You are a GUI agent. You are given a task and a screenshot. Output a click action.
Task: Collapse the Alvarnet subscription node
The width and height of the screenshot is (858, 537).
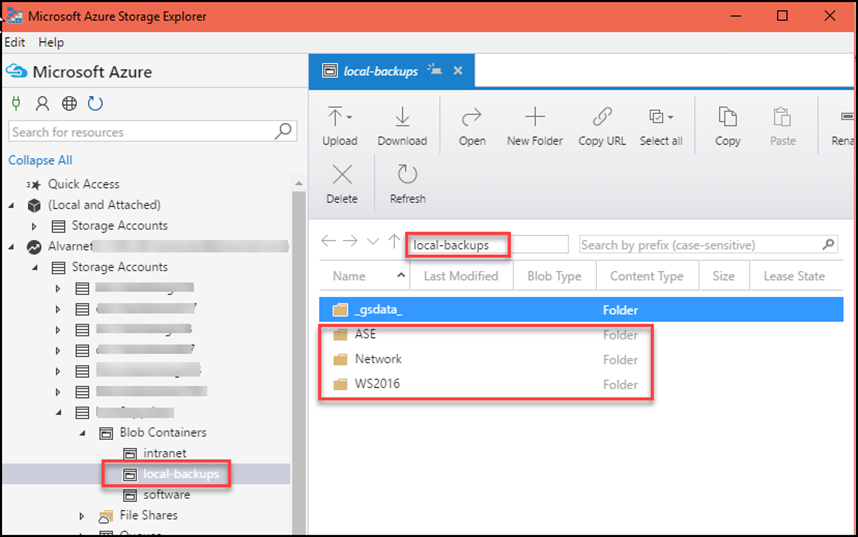click(x=11, y=247)
